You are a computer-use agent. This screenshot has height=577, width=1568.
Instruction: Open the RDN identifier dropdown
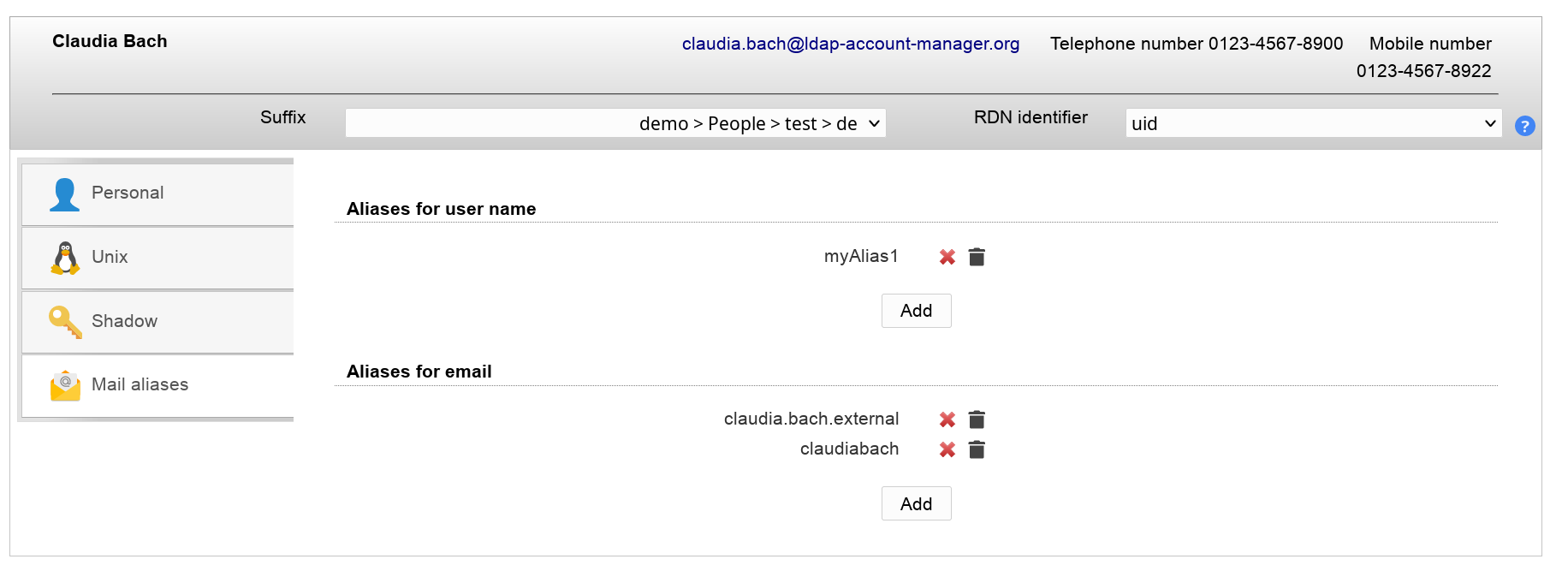(x=1313, y=123)
